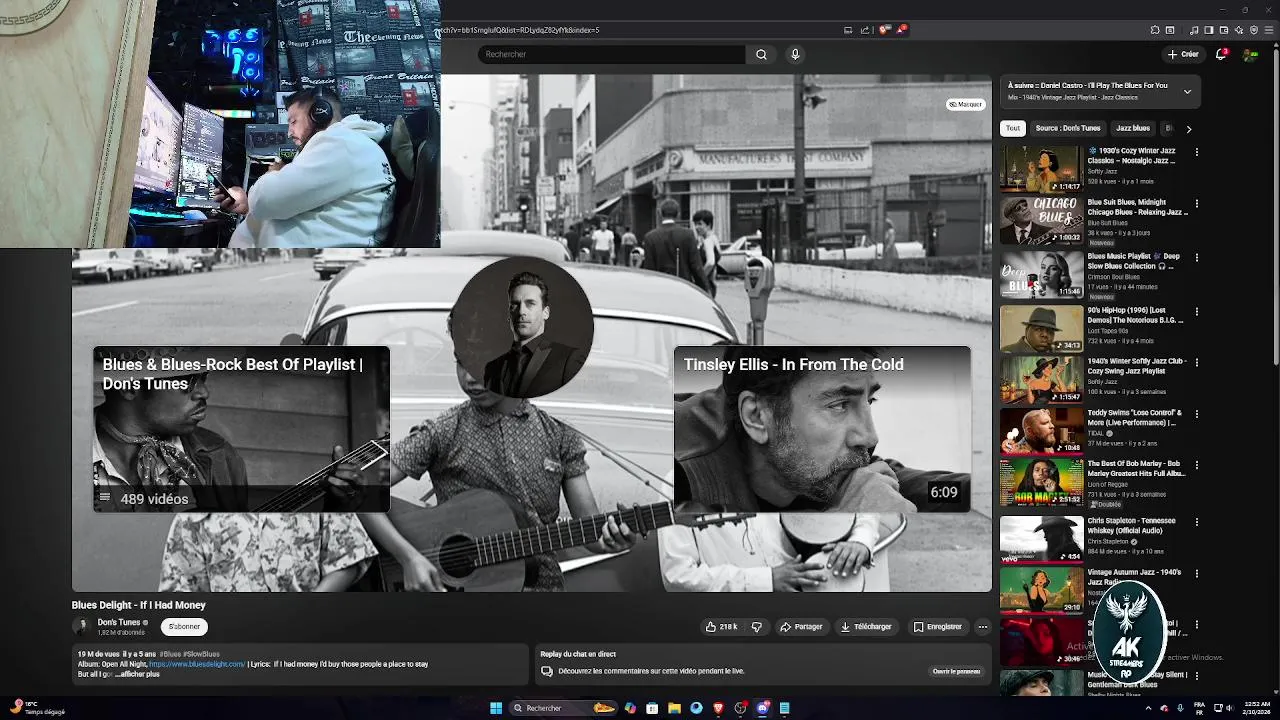Open Brave main hamburger menu

click(1269, 30)
